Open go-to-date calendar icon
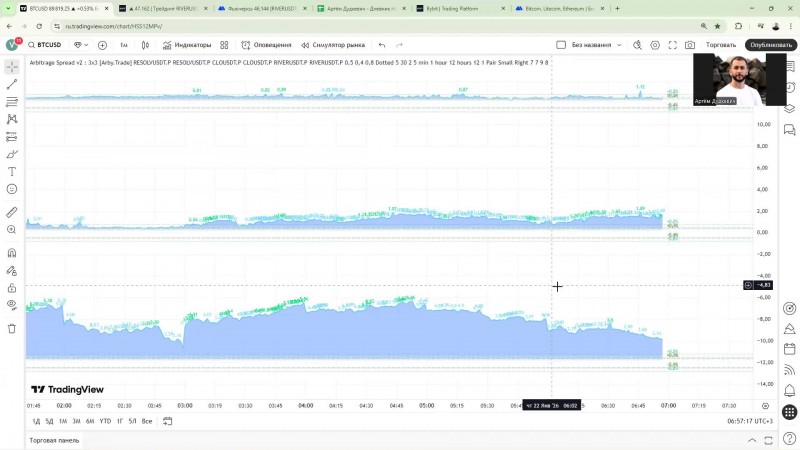This screenshot has height=450, width=800. point(167,421)
